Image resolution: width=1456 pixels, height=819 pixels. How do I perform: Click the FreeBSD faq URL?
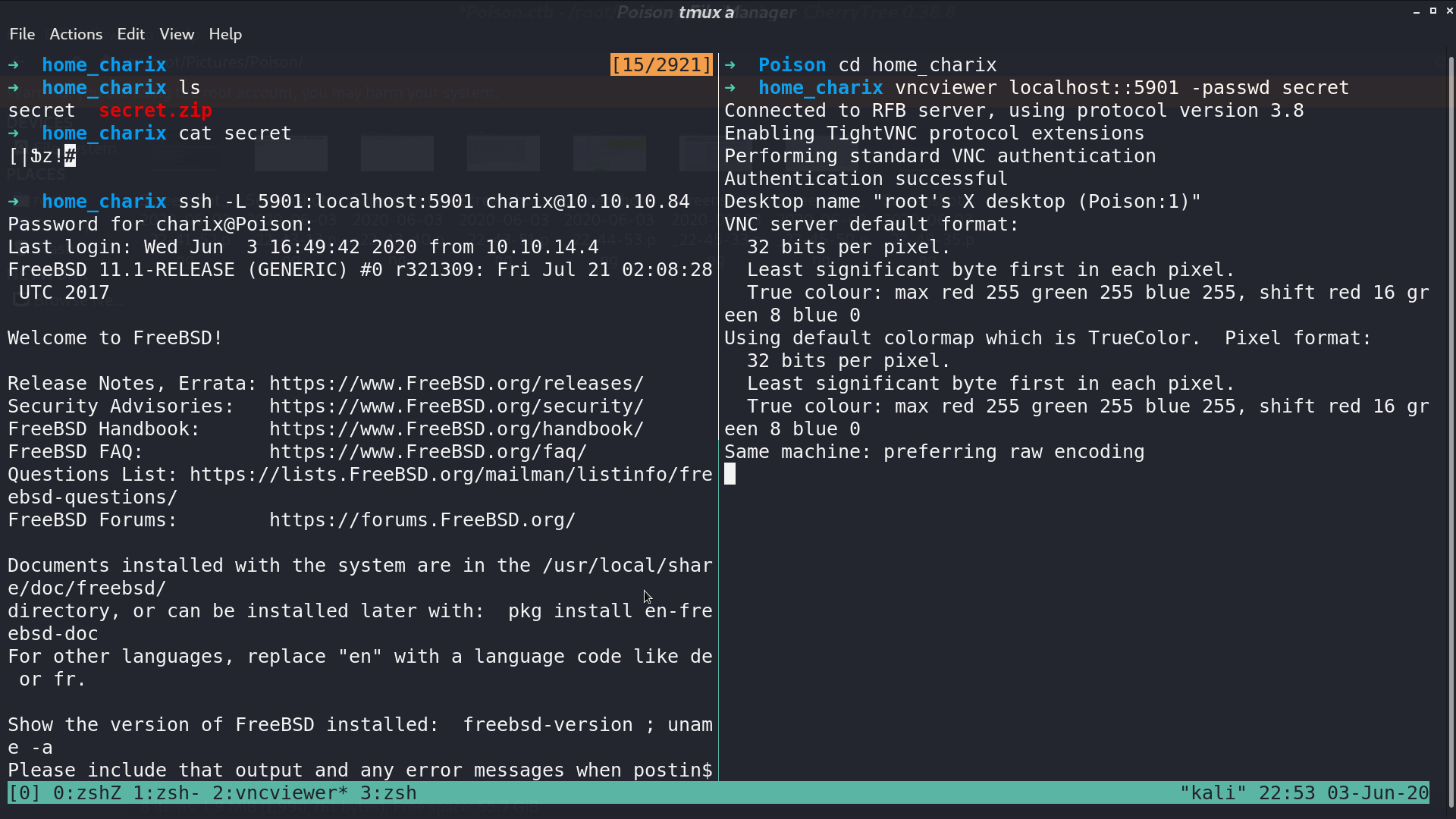(x=428, y=452)
